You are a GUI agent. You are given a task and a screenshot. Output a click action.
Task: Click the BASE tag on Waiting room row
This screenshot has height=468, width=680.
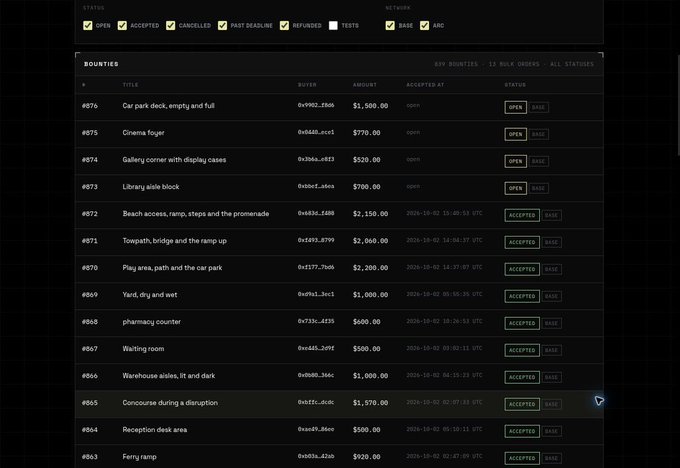[x=552, y=350]
